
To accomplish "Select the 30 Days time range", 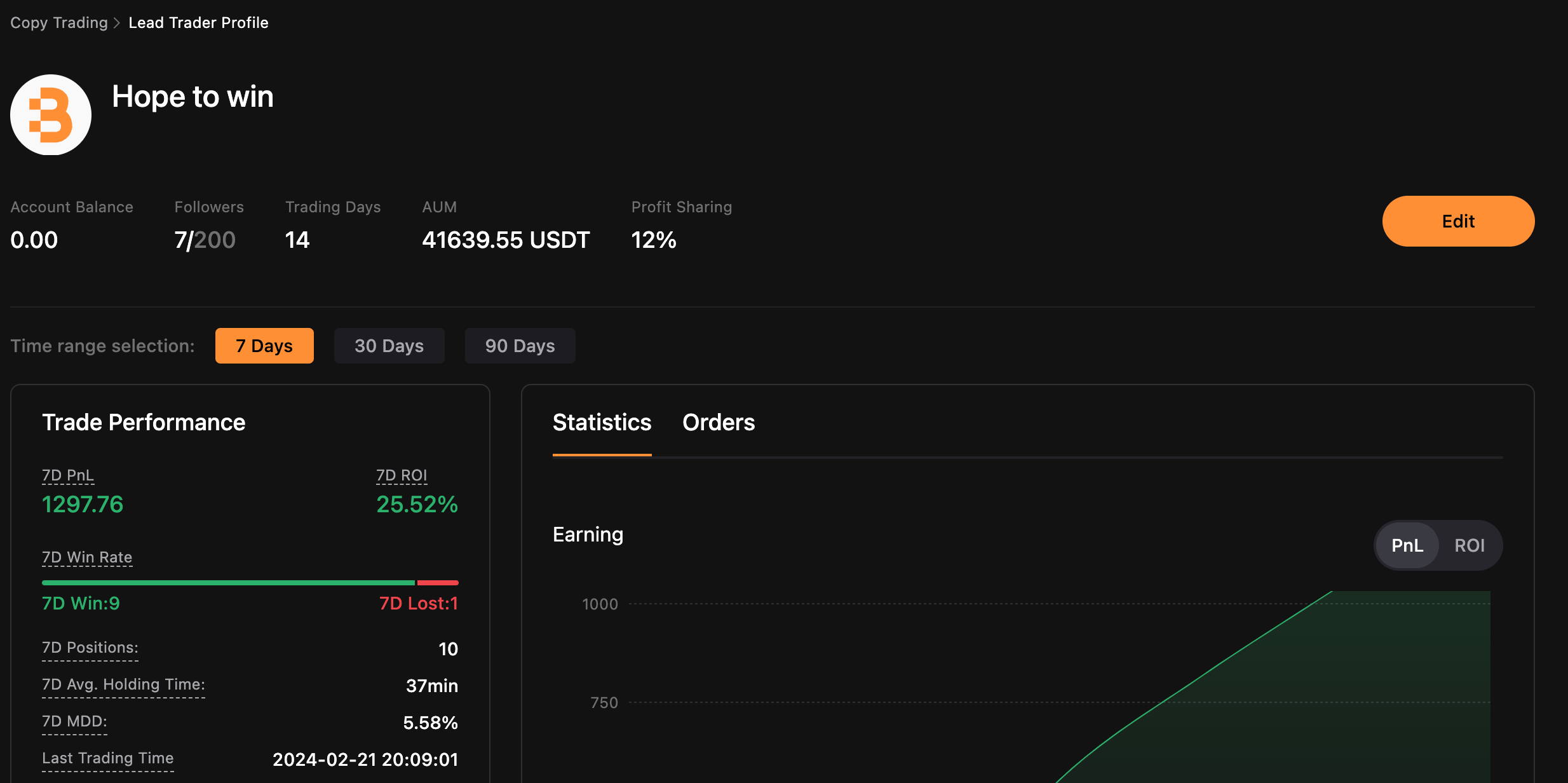I will 389,346.
